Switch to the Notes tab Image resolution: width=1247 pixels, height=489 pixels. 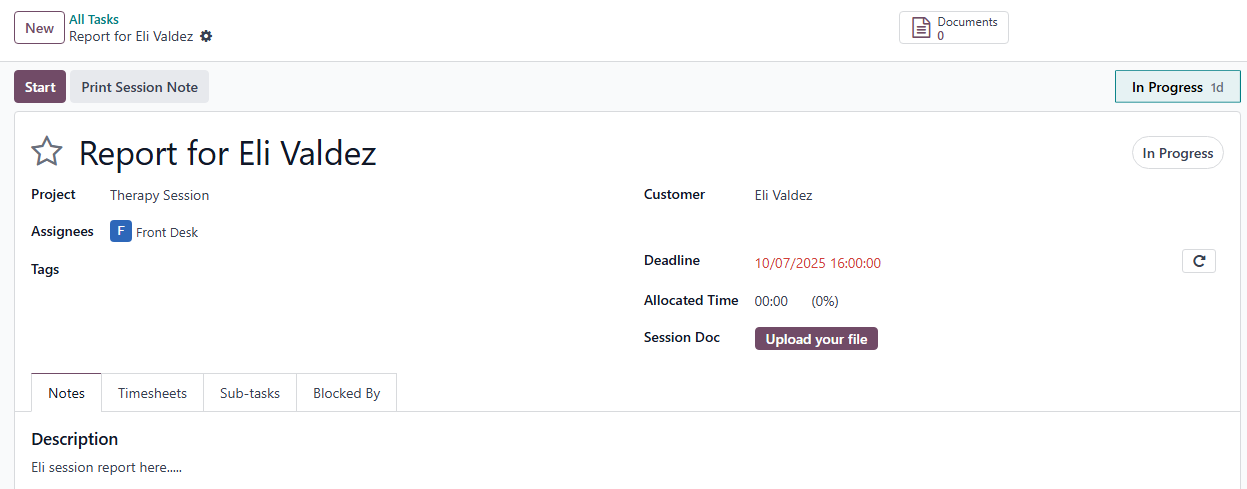click(x=66, y=393)
